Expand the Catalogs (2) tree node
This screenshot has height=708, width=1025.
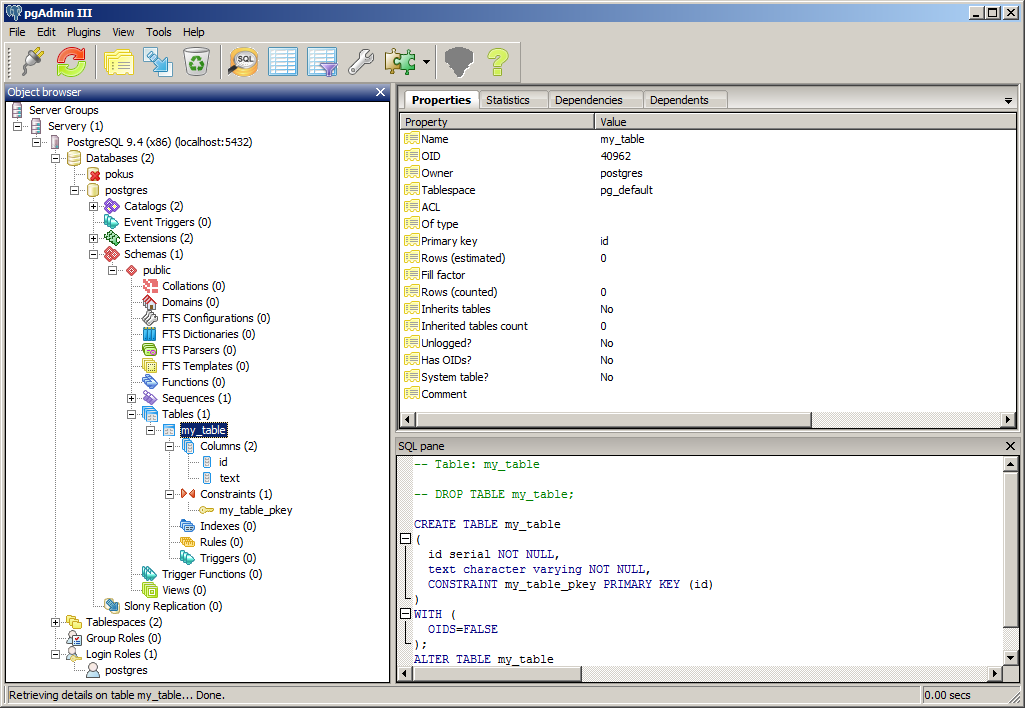coord(94,206)
